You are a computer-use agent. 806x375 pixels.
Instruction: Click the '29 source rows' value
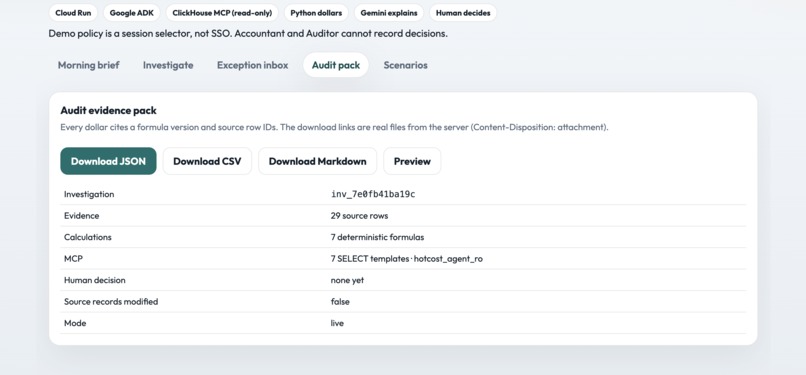(359, 216)
